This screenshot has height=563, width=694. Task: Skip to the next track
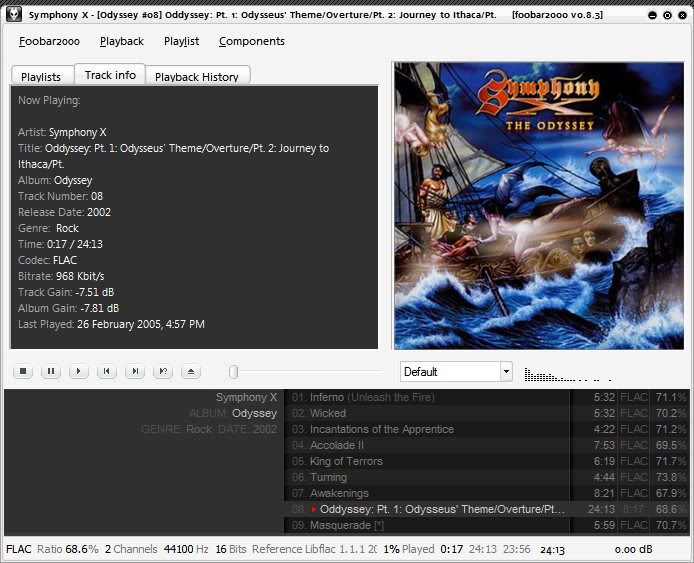[135, 371]
